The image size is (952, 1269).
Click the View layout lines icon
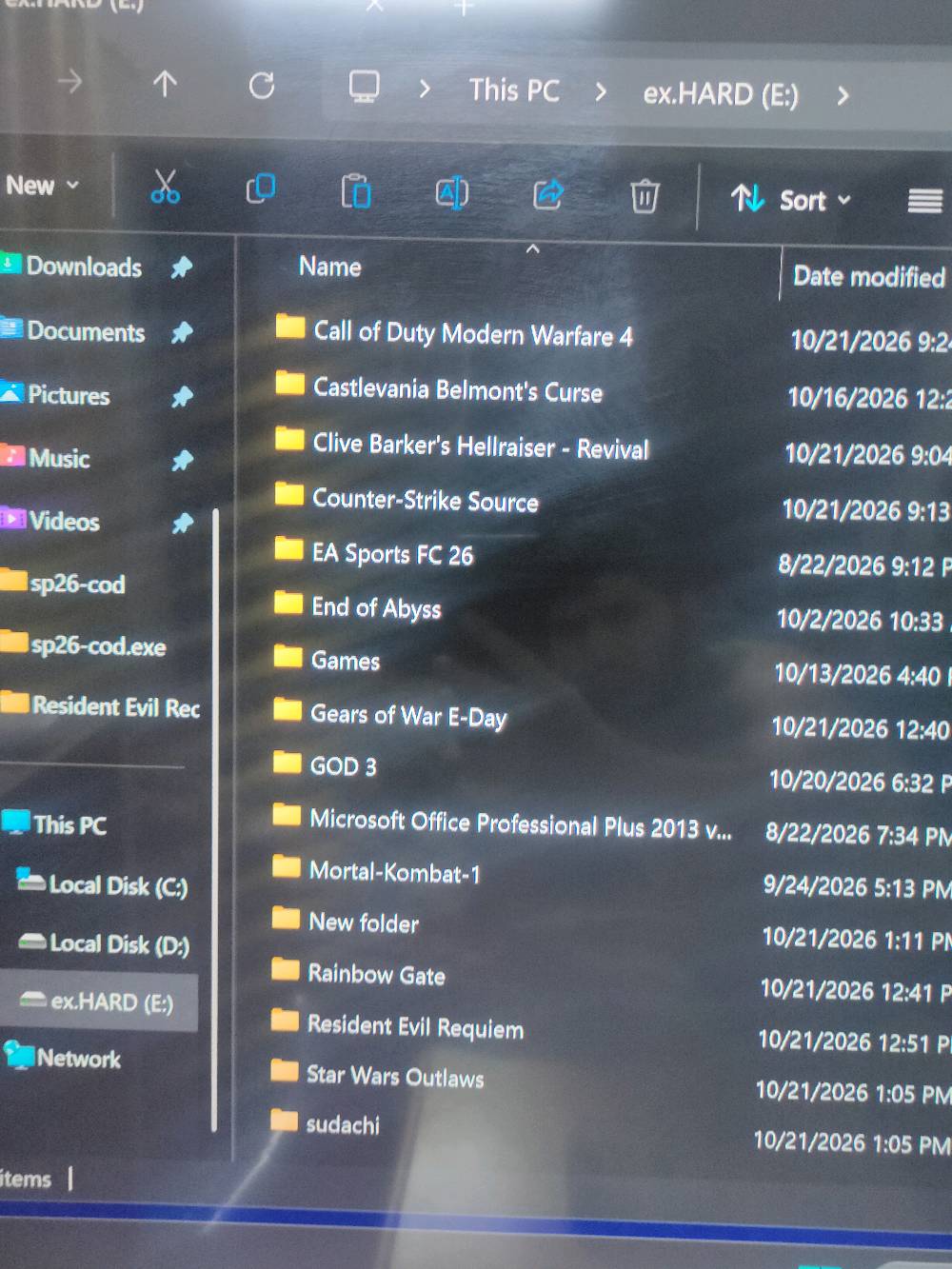click(x=924, y=201)
